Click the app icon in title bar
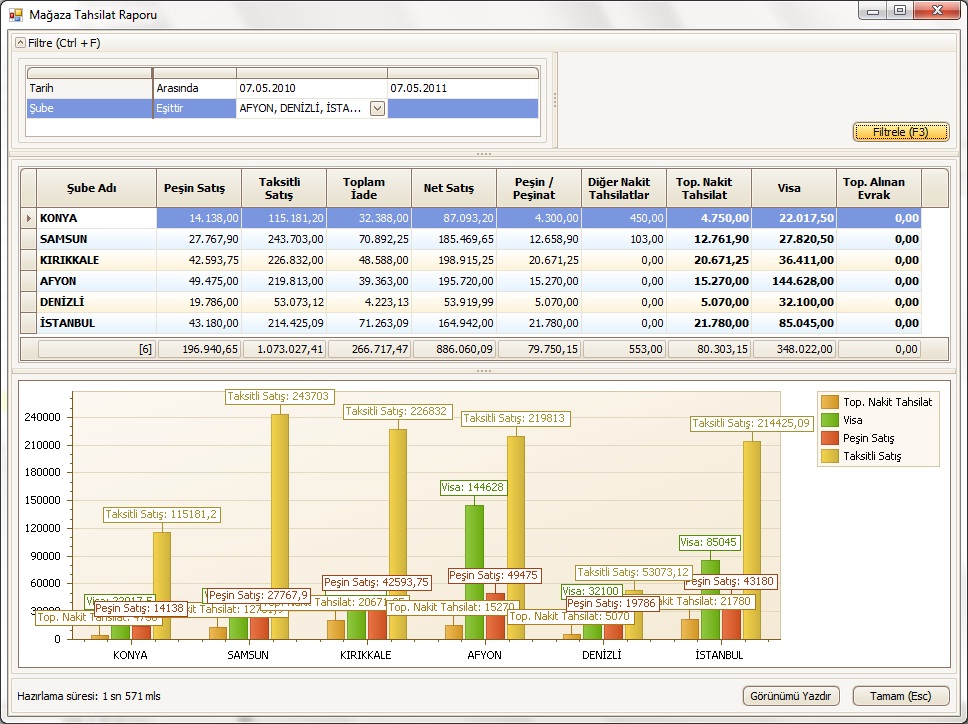The height and width of the screenshot is (724, 968). coord(16,15)
